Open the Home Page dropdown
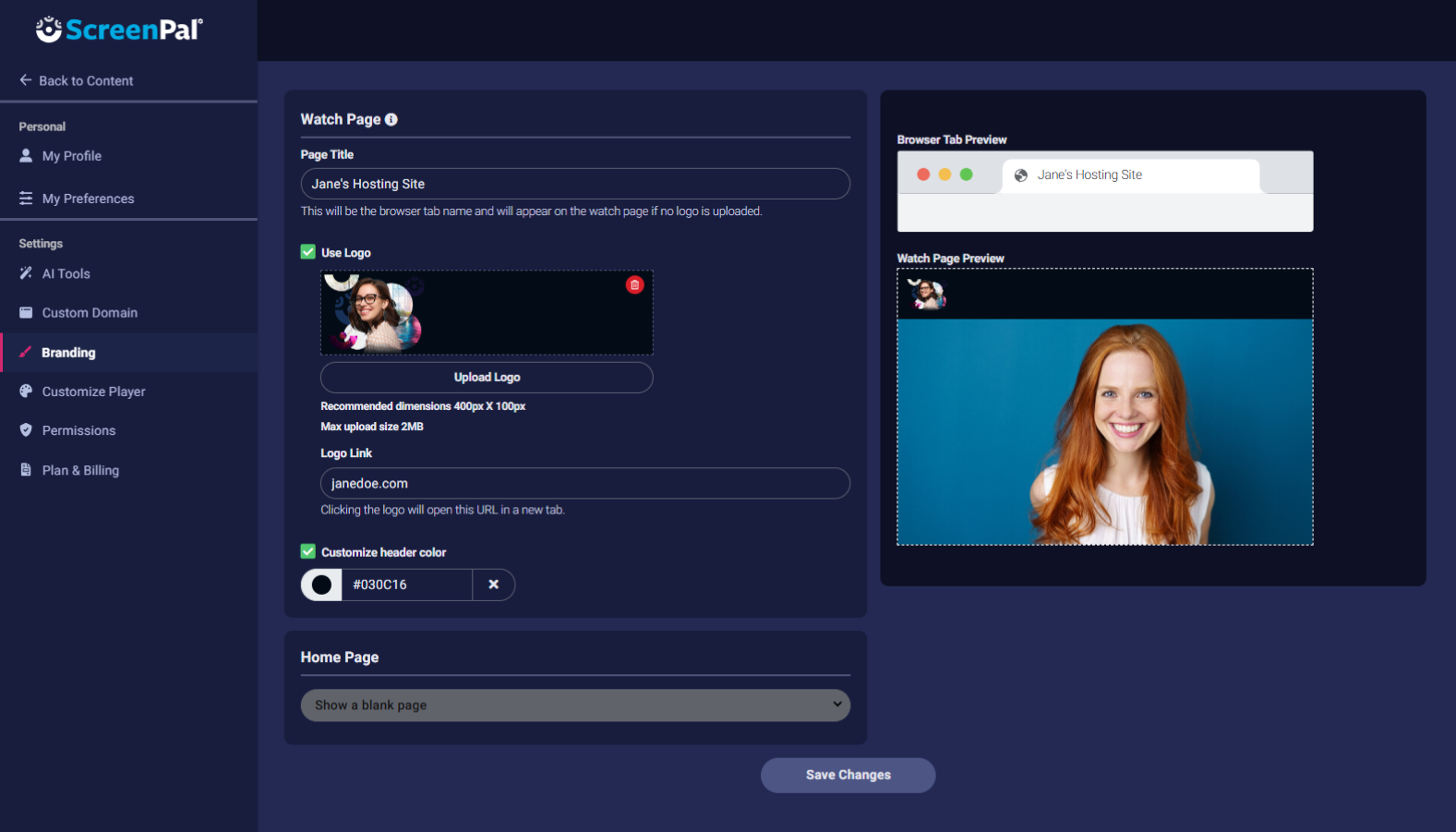The width and height of the screenshot is (1456, 832). [575, 705]
